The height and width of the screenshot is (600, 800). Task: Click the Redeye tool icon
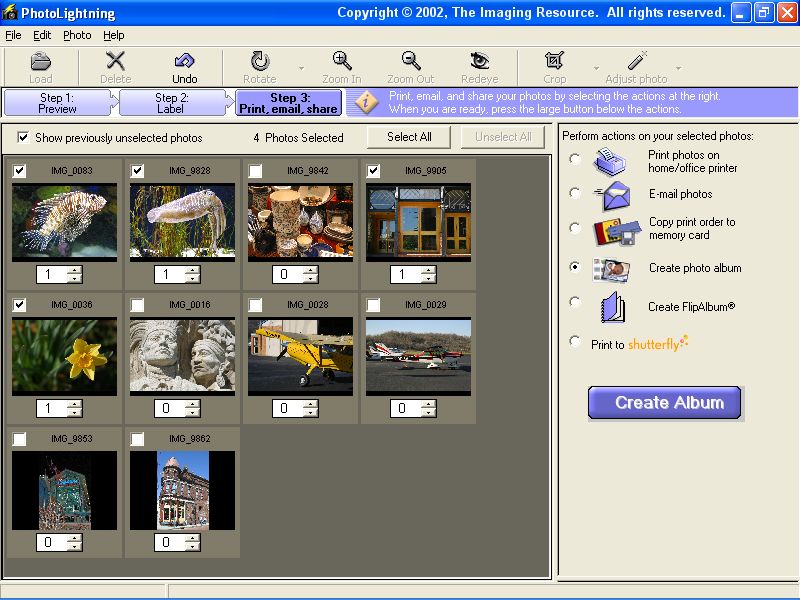click(x=479, y=62)
